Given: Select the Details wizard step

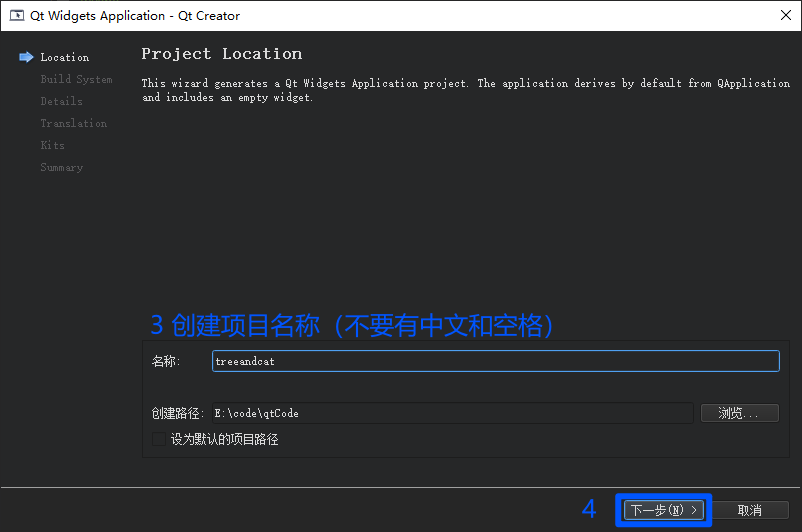Looking at the screenshot, I should (x=61, y=101).
